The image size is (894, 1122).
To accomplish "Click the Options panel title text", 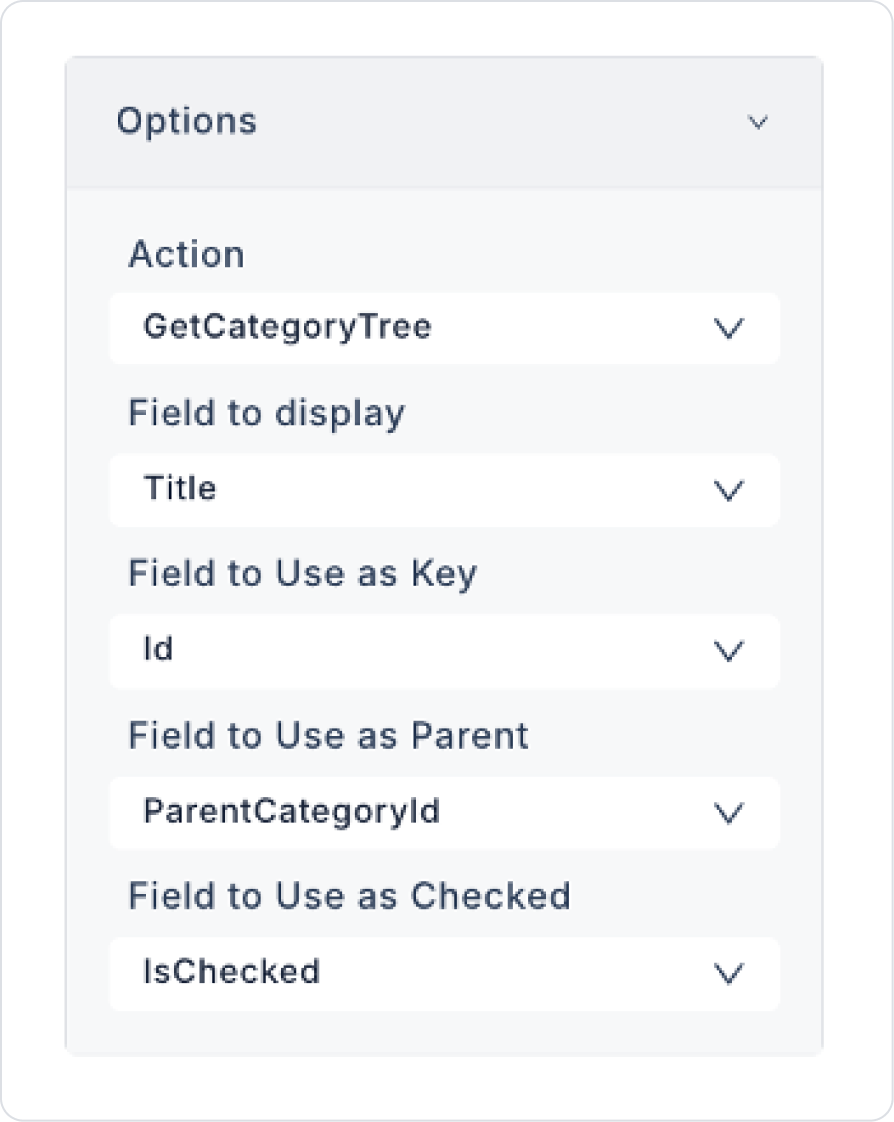I will 187,122.
